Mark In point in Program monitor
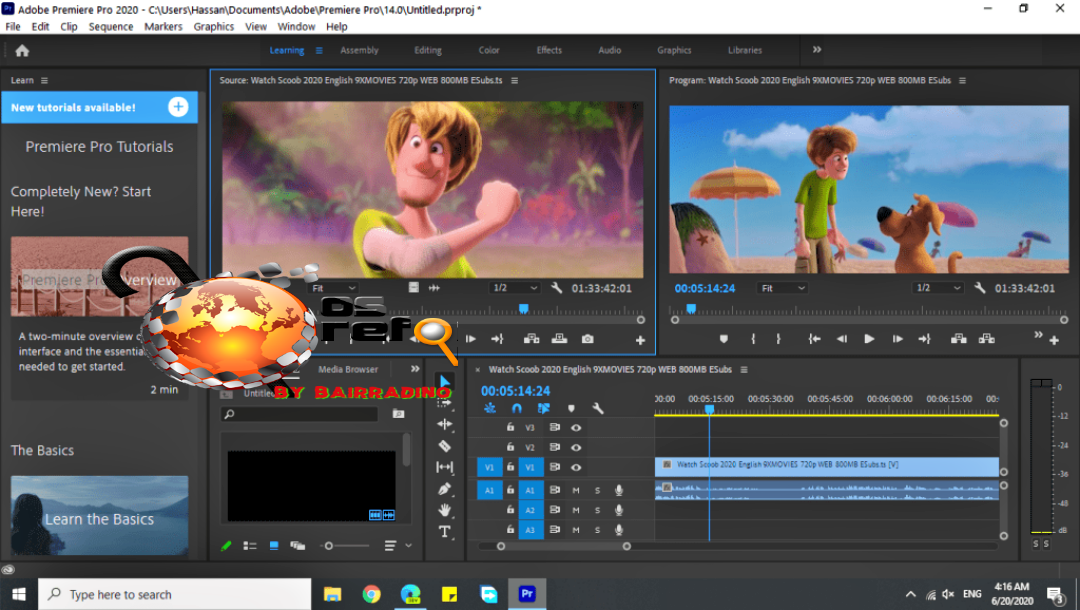The width and height of the screenshot is (1080, 610). (753, 339)
